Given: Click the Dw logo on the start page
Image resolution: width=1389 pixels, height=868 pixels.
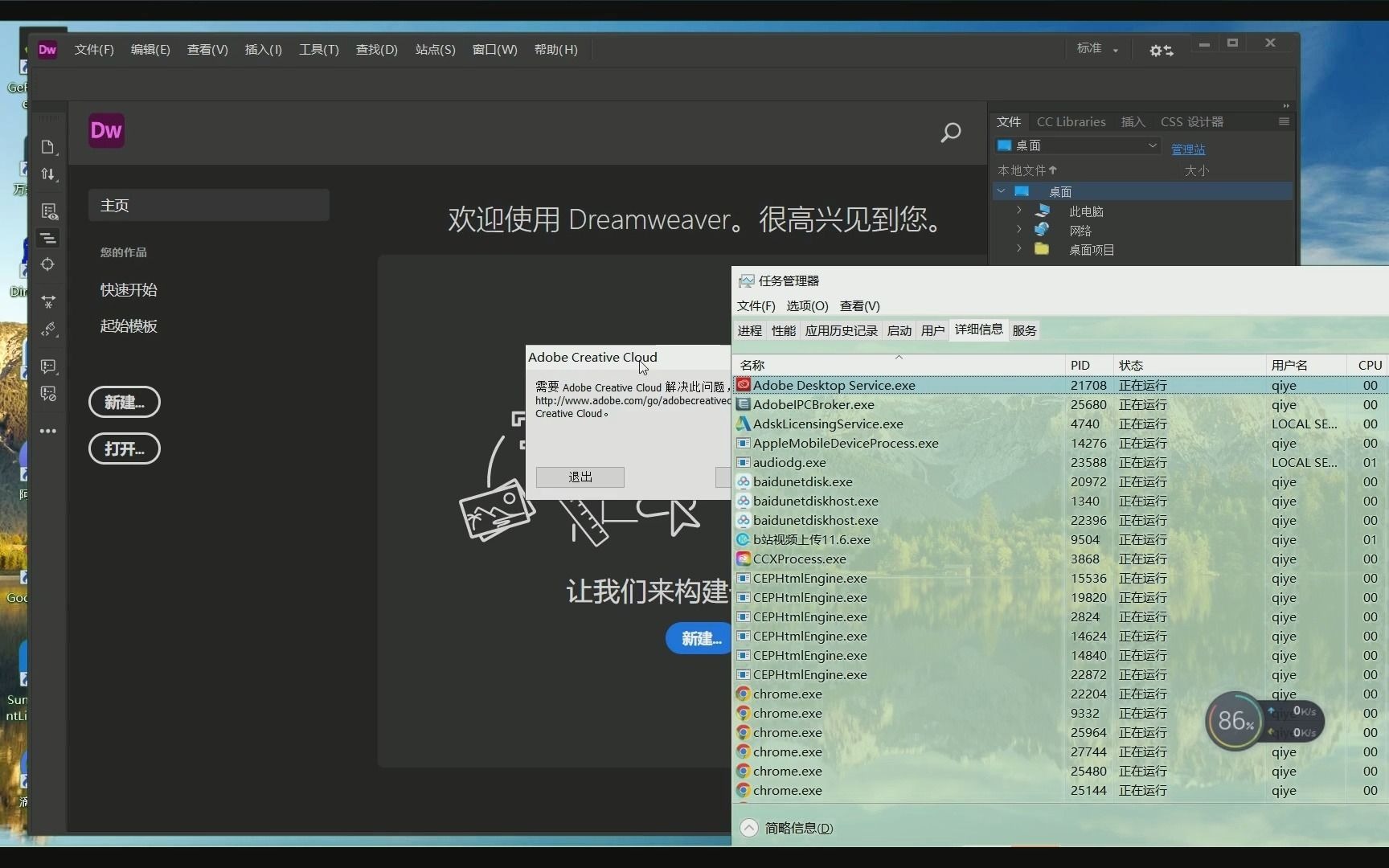Looking at the screenshot, I should (x=106, y=130).
